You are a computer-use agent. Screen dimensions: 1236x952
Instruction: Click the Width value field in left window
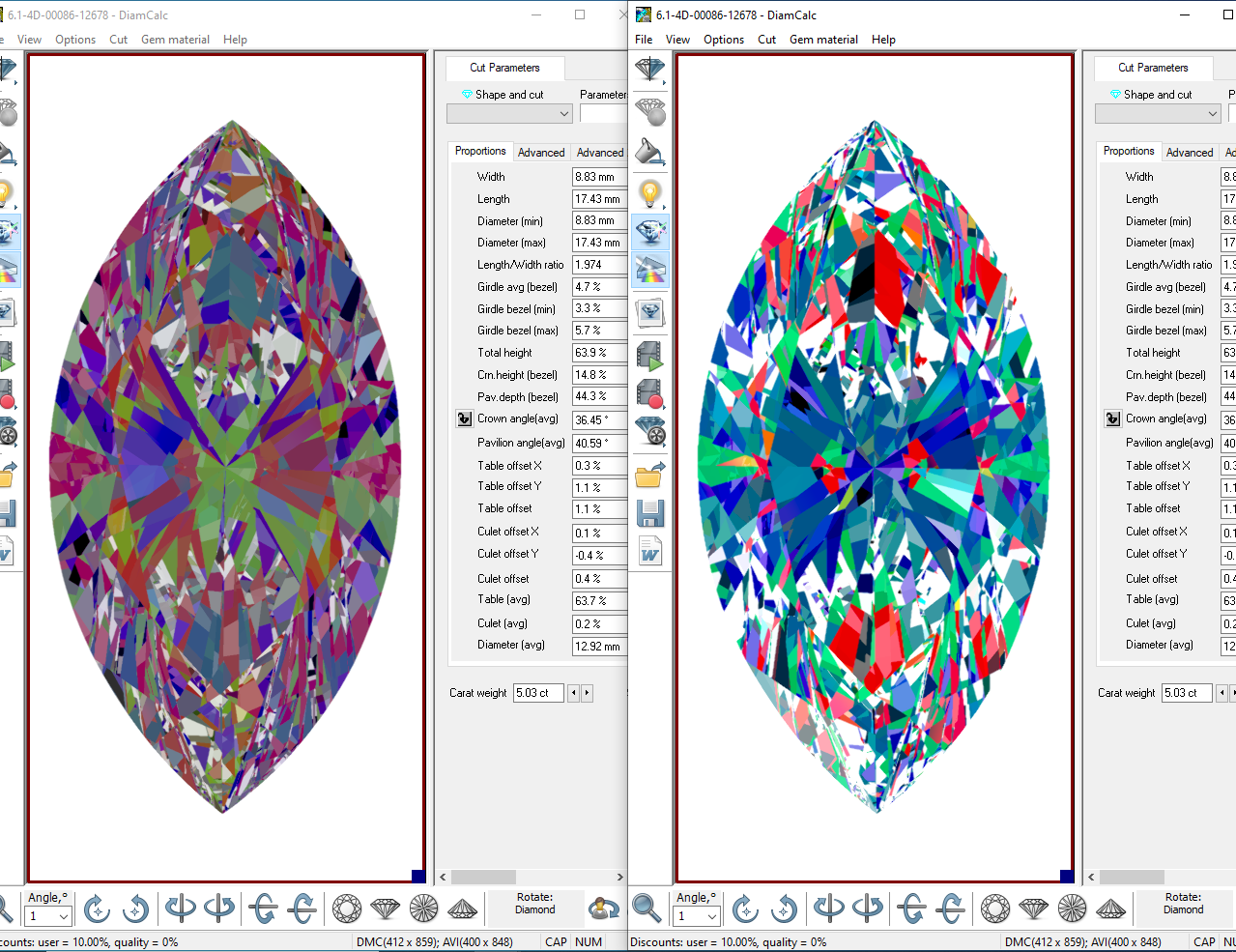click(600, 177)
